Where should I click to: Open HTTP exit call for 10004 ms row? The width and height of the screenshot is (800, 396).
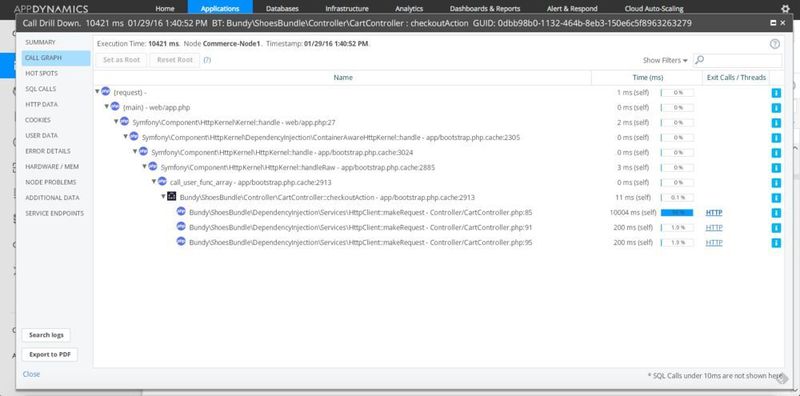[x=714, y=213]
